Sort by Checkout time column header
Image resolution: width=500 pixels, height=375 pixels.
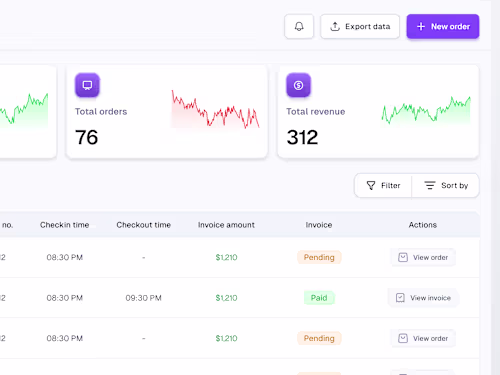click(x=144, y=225)
